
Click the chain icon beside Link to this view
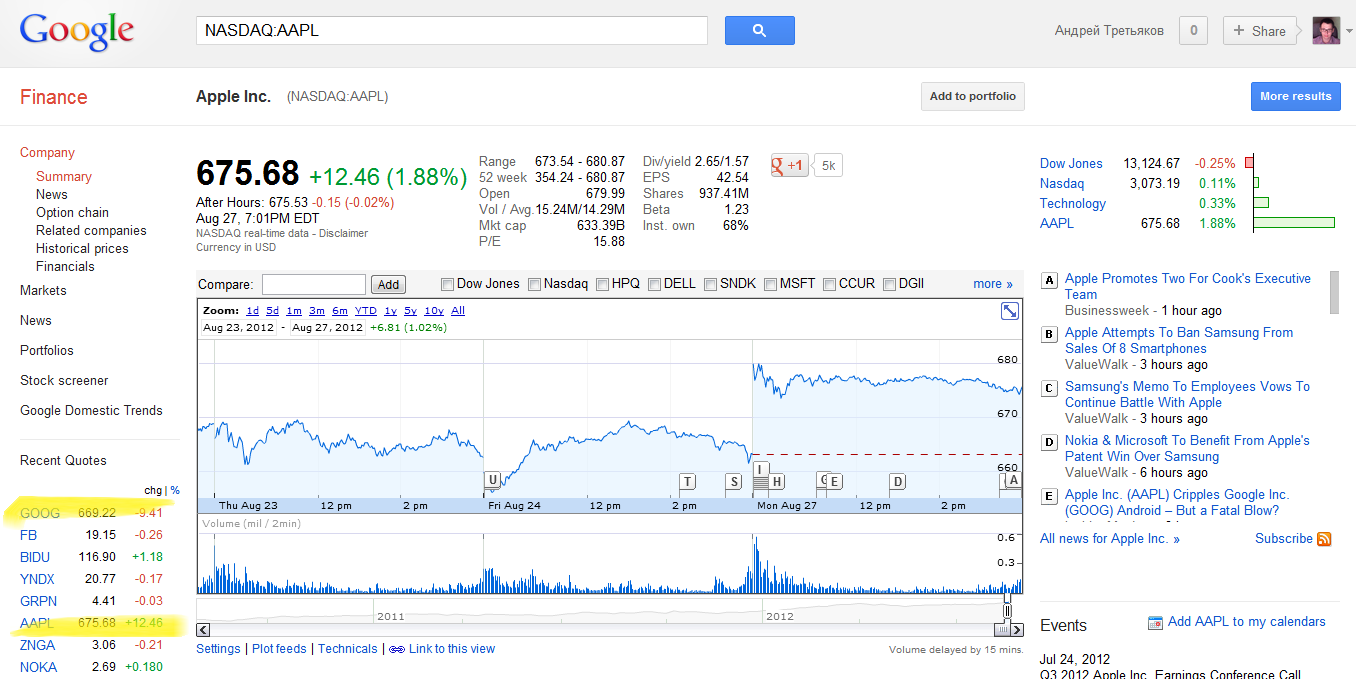click(x=397, y=649)
